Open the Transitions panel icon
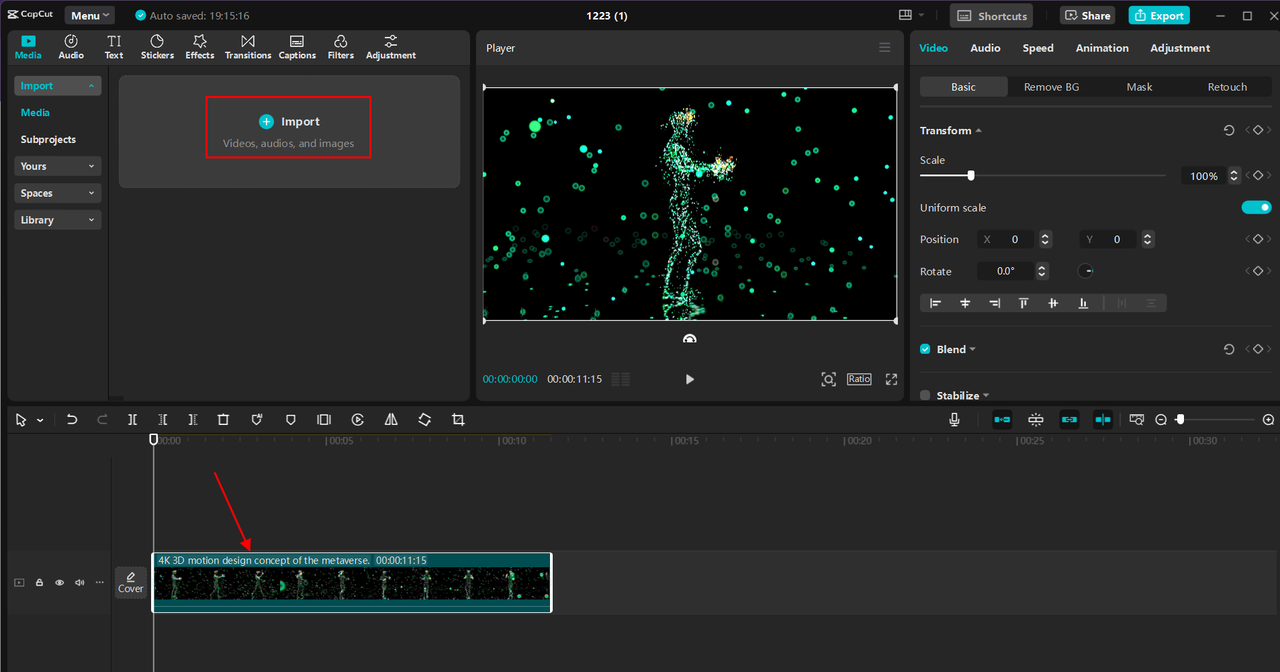The image size is (1280, 672). [247, 46]
